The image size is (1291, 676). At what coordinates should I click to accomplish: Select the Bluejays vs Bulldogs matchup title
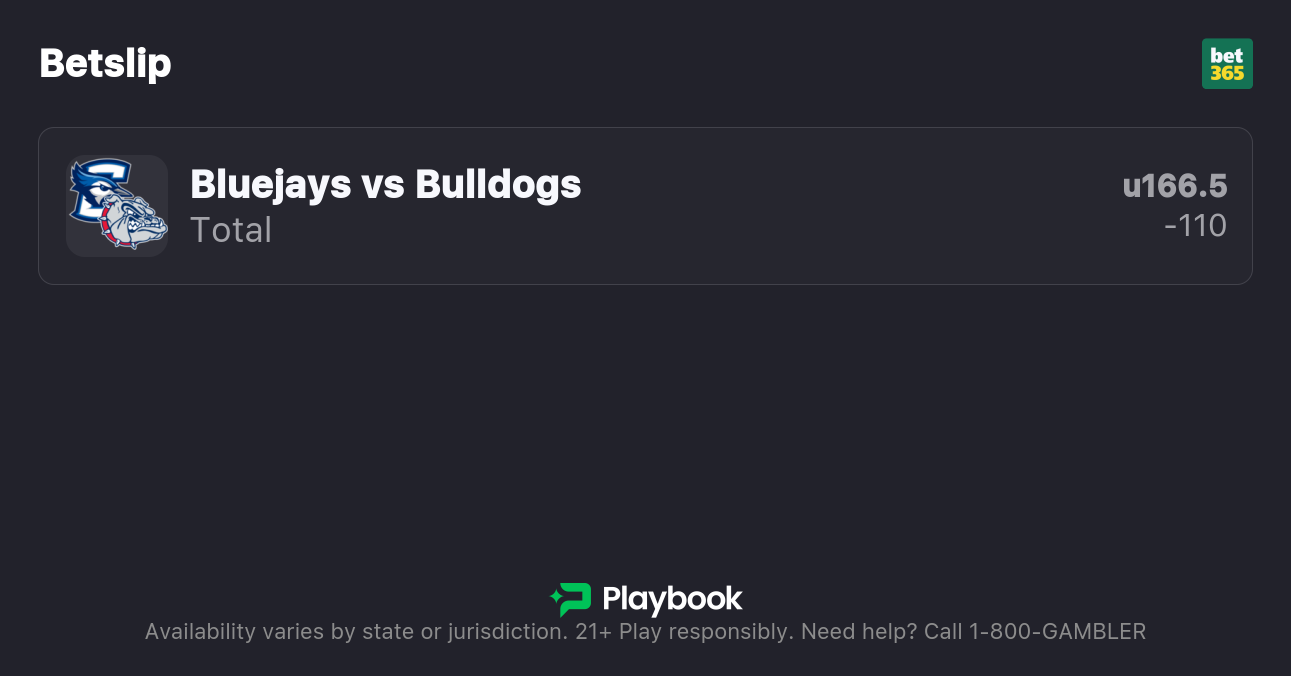(385, 184)
